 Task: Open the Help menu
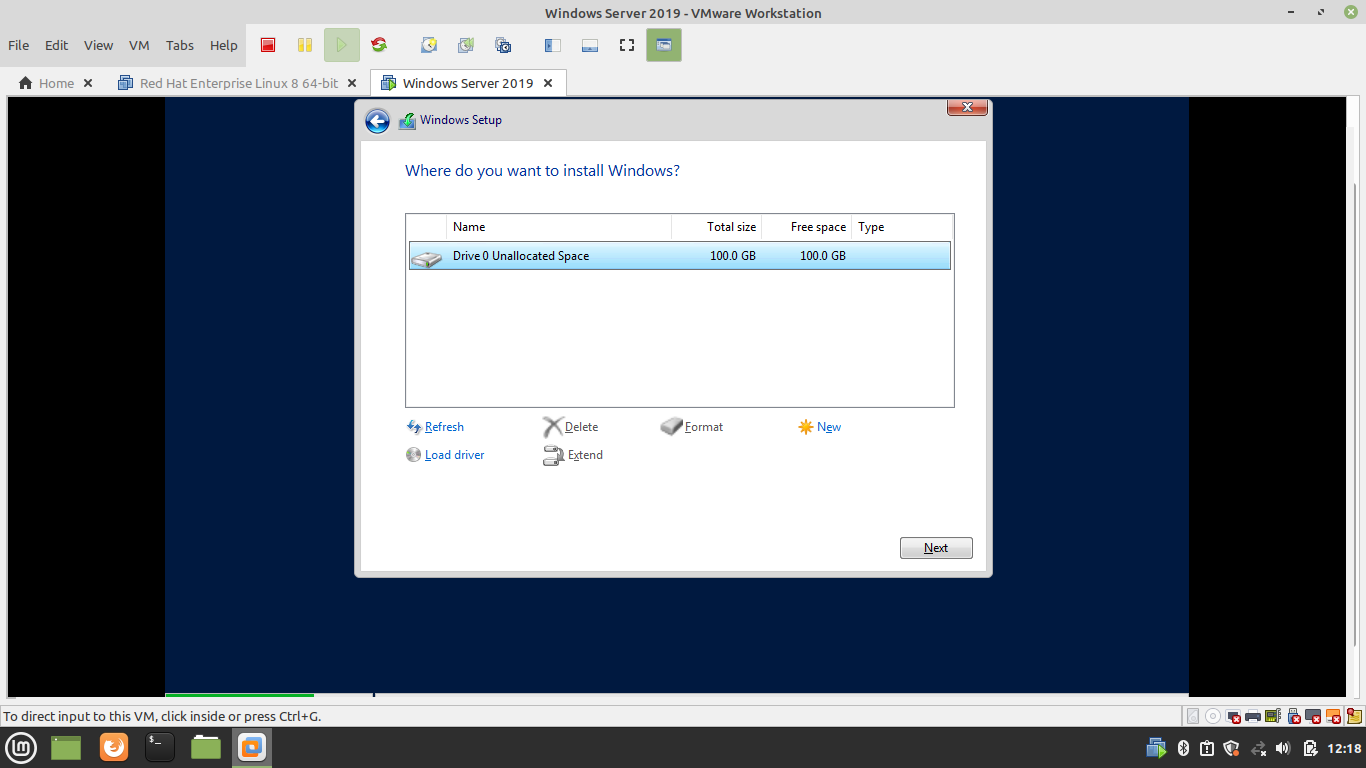(x=224, y=45)
